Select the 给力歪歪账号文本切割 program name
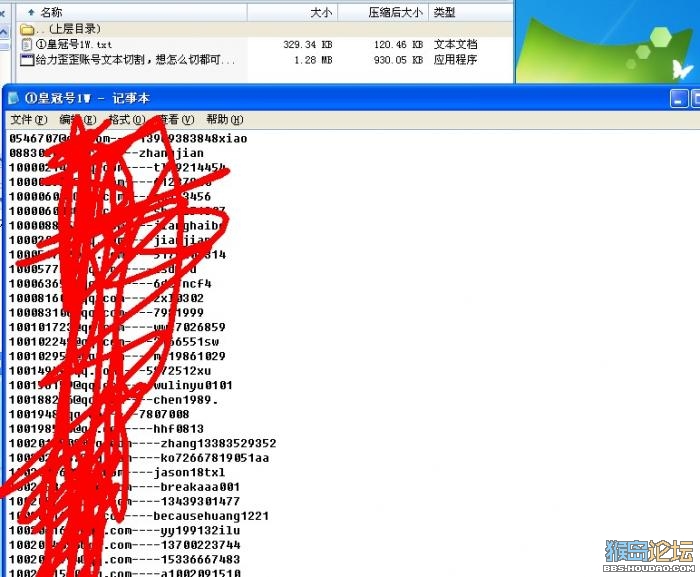This screenshot has width=700, height=577. pos(135,59)
